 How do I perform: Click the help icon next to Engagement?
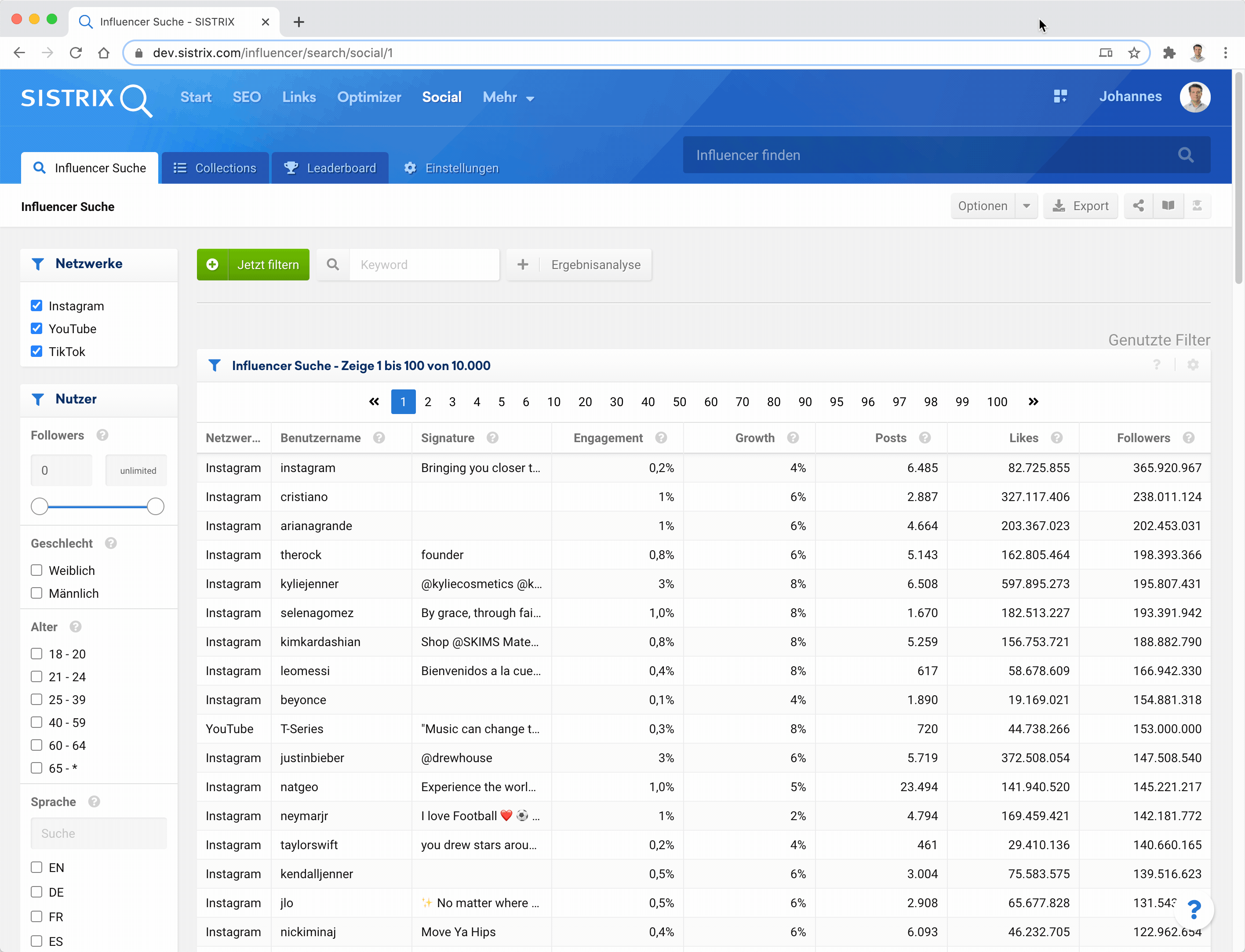coord(661,438)
